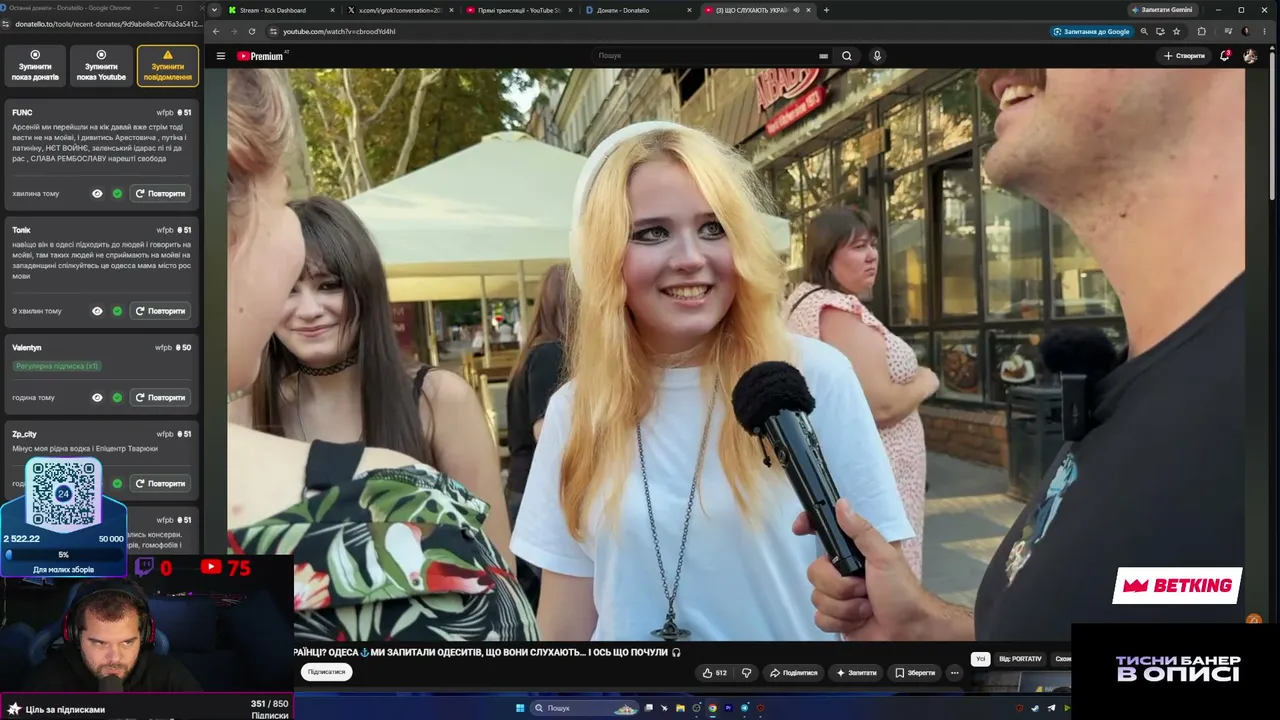Replay the Zp_city donation with 'Повторити'
1280x720 pixels.
(x=161, y=483)
